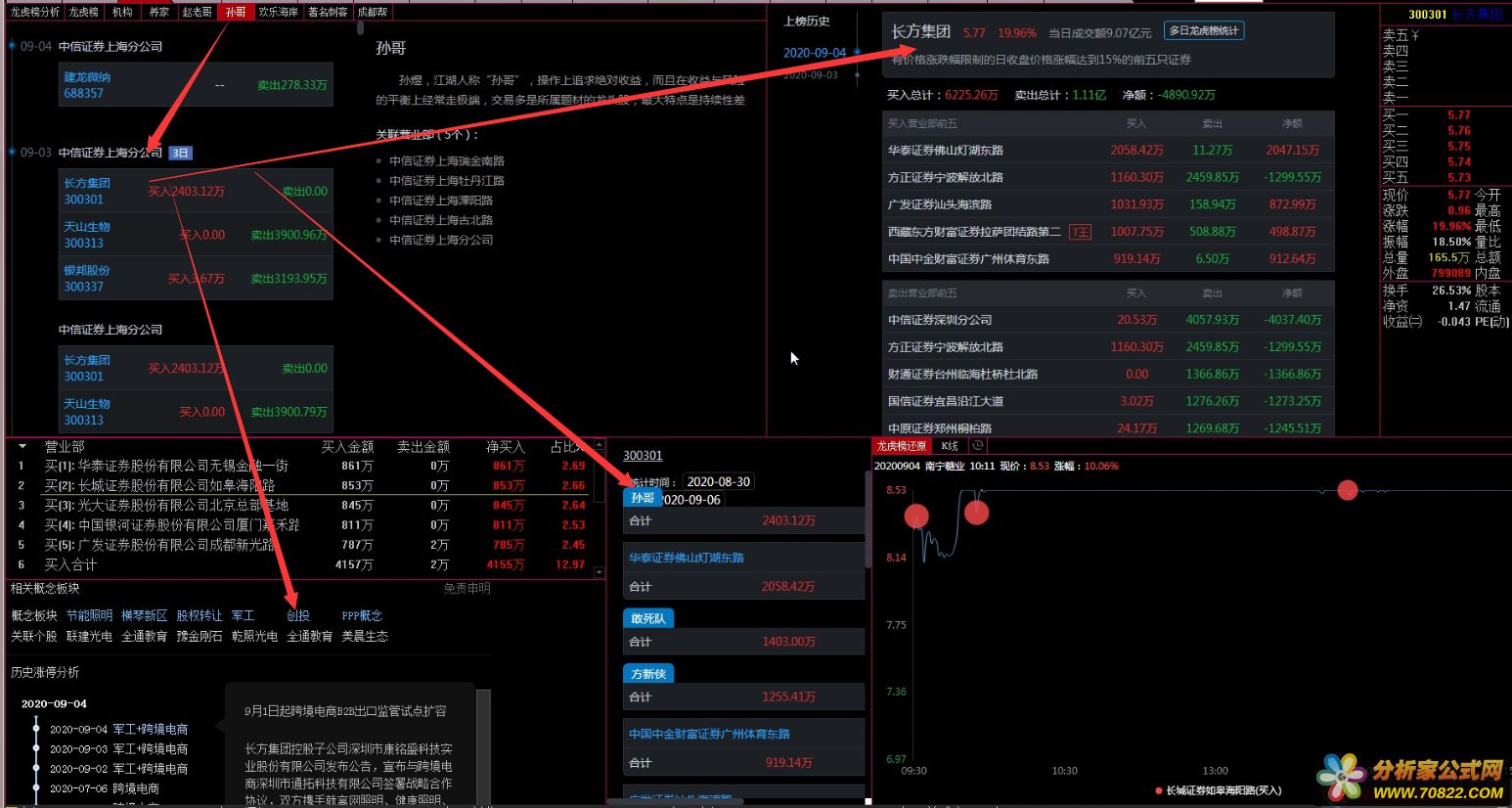Open the 著名刺客 tab
Viewport: 1512px width, 808px height.
(328, 12)
